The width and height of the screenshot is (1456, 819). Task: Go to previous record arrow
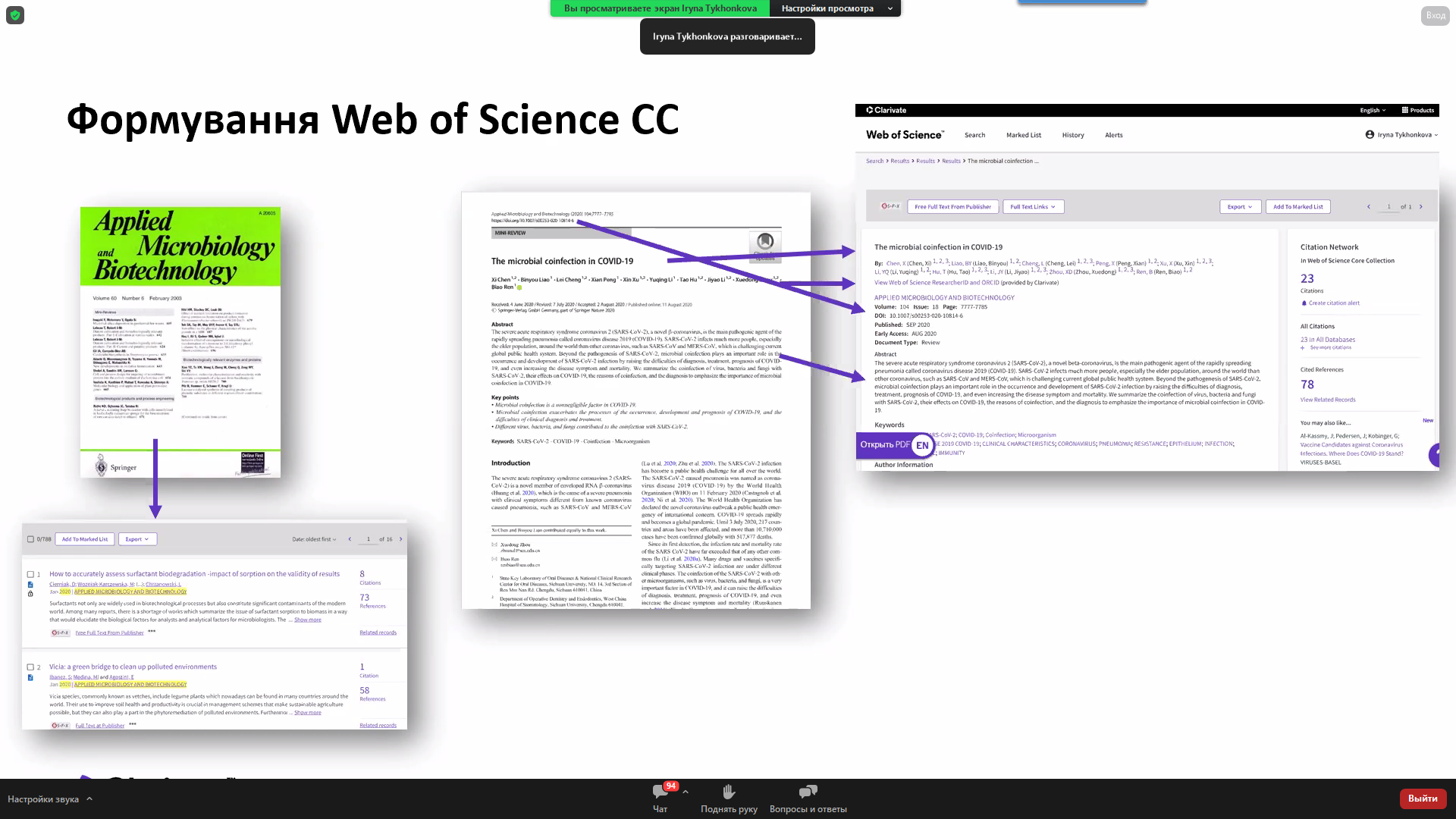[1369, 206]
